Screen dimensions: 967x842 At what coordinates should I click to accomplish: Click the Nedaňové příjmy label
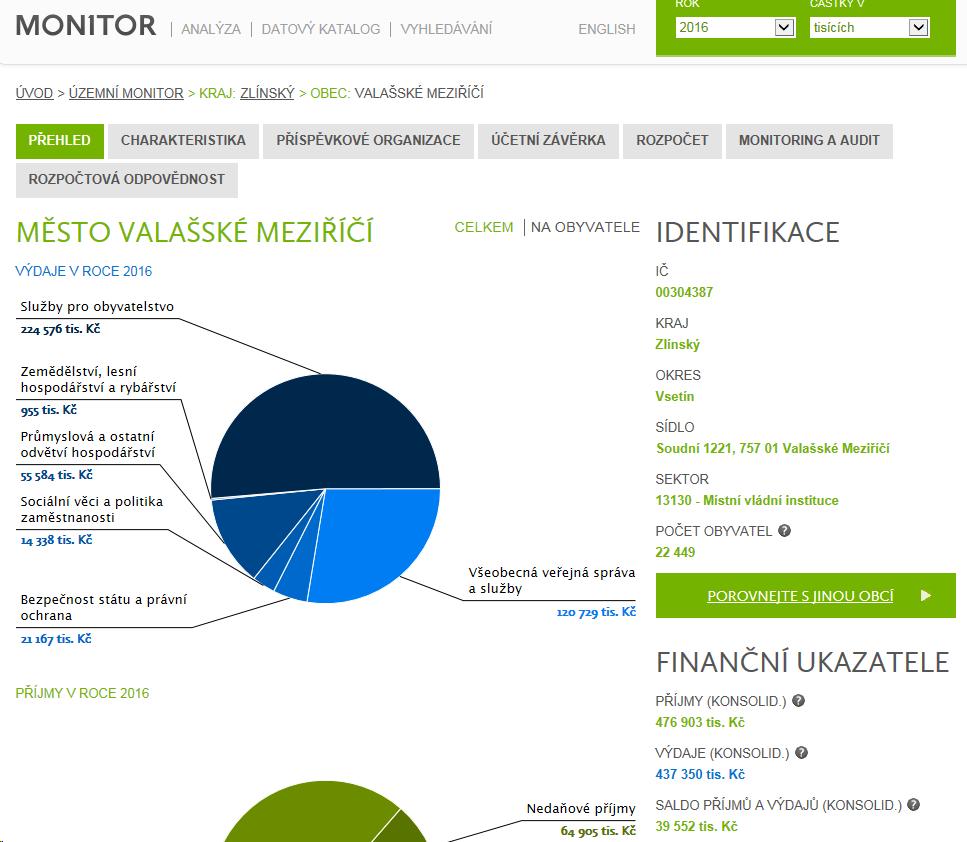(581, 809)
